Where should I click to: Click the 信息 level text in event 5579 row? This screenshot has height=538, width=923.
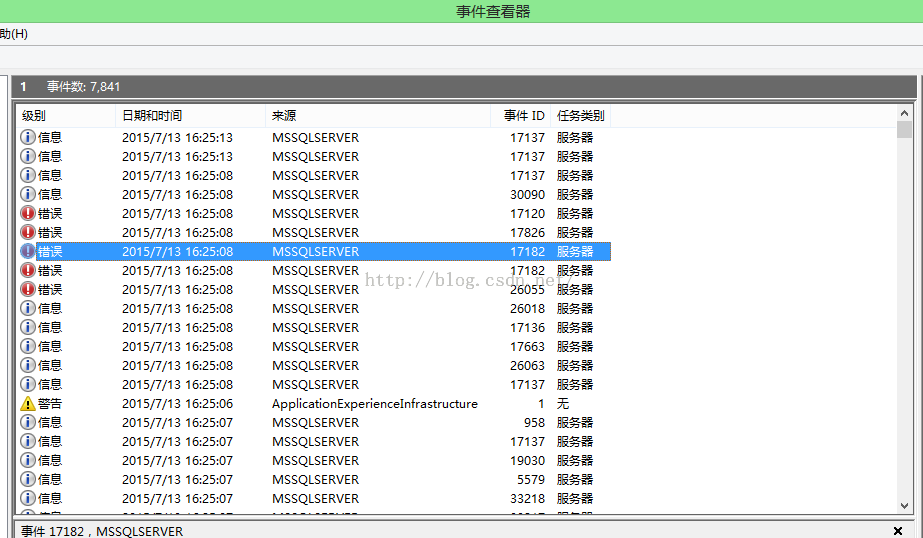point(50,479)
